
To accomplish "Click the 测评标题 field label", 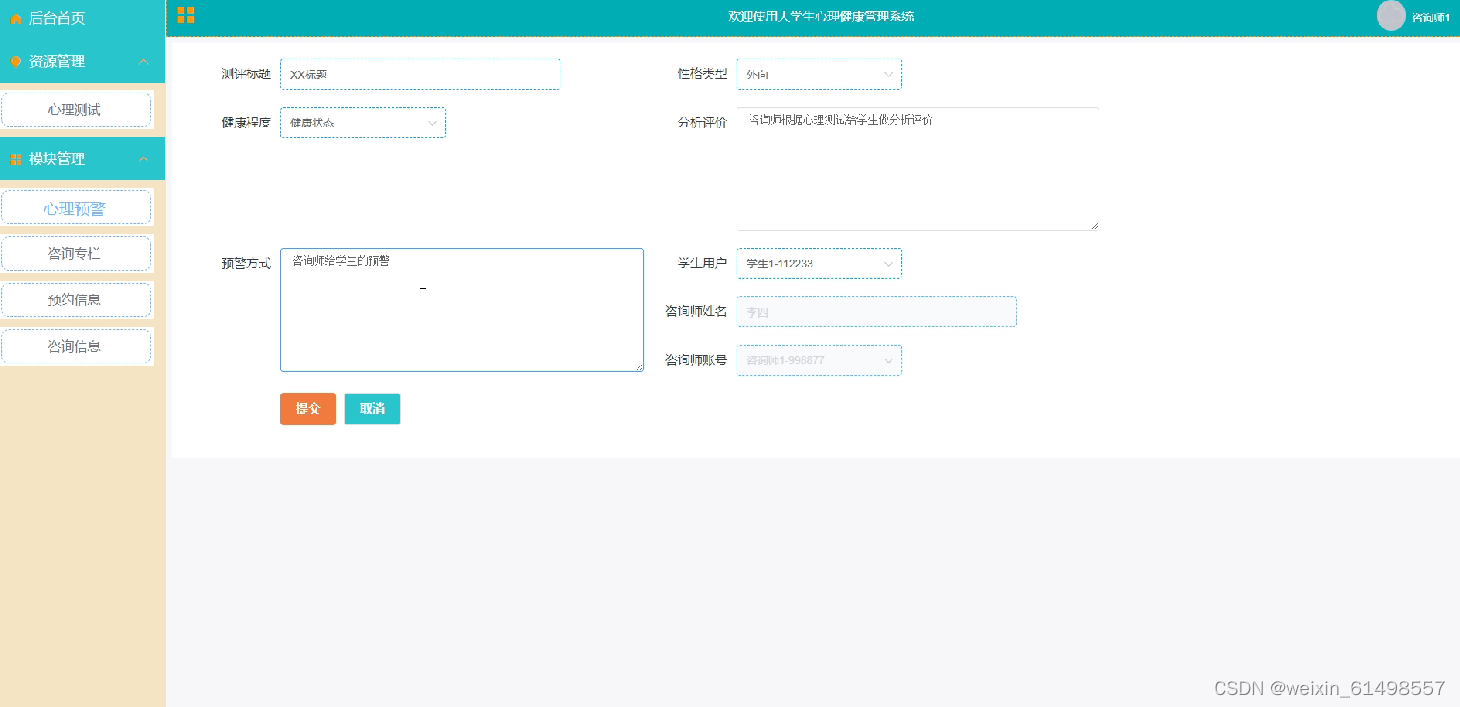I will tap(246, 74).
